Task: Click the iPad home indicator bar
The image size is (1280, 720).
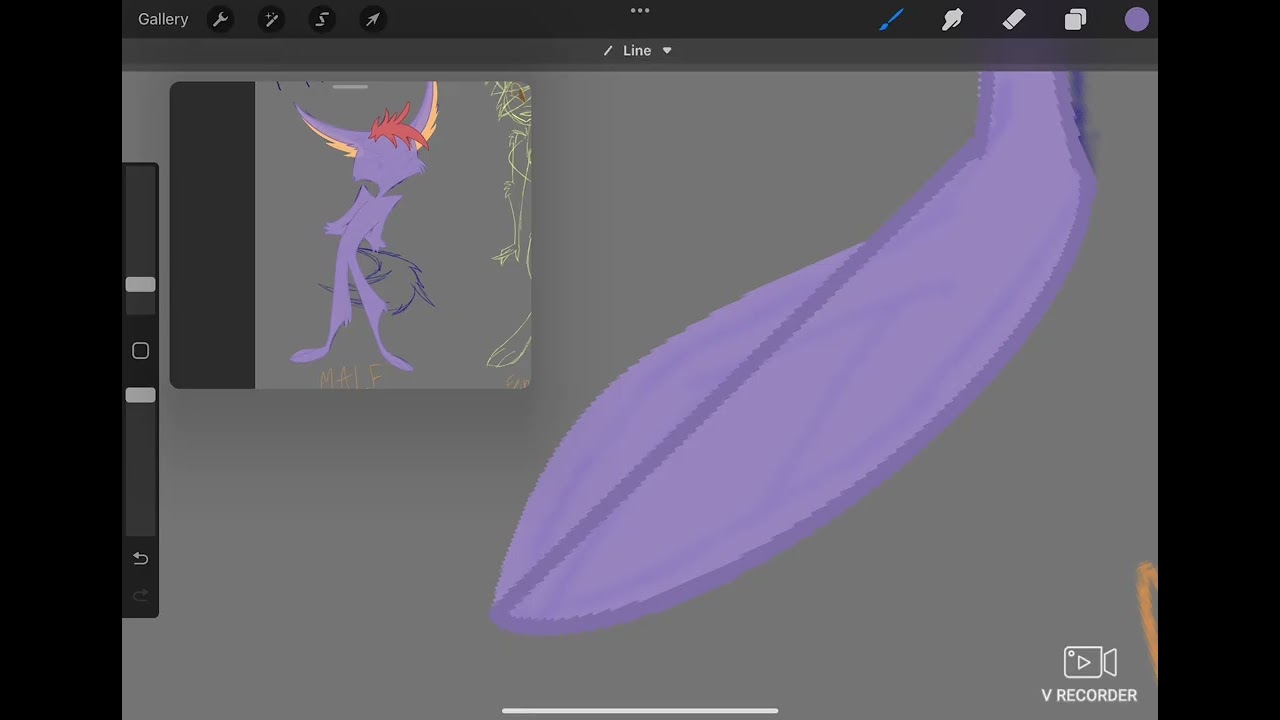Action: pos(640,711)
